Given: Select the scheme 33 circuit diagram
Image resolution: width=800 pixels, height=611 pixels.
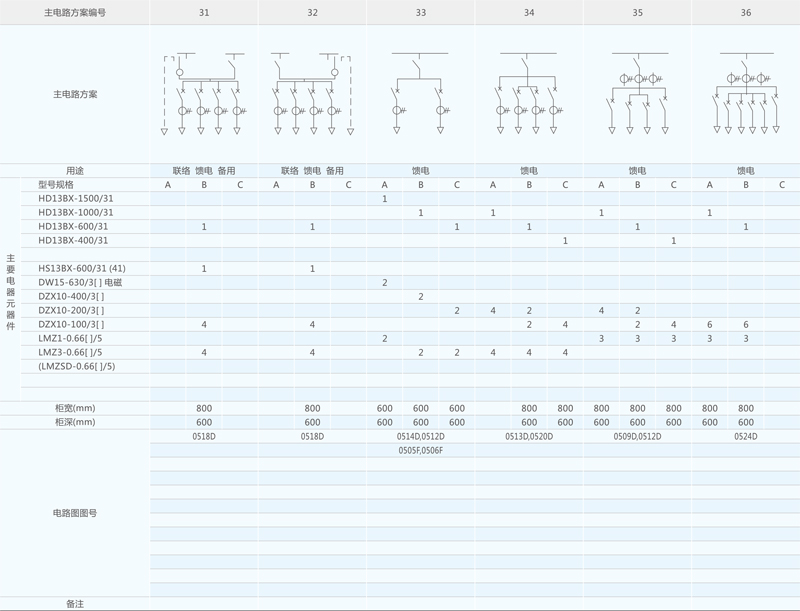Looking at the screenshot, I should pos(420,93).
